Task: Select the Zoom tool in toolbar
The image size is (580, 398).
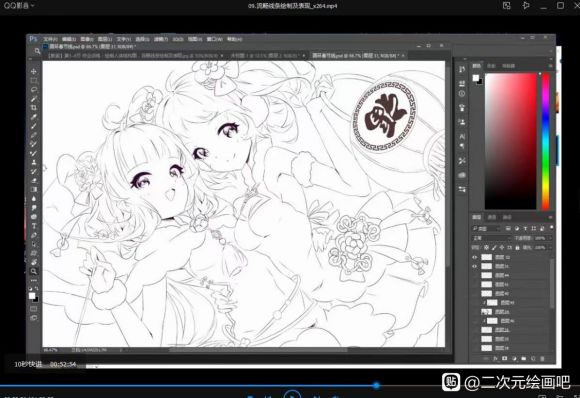Action: (34, 271)
